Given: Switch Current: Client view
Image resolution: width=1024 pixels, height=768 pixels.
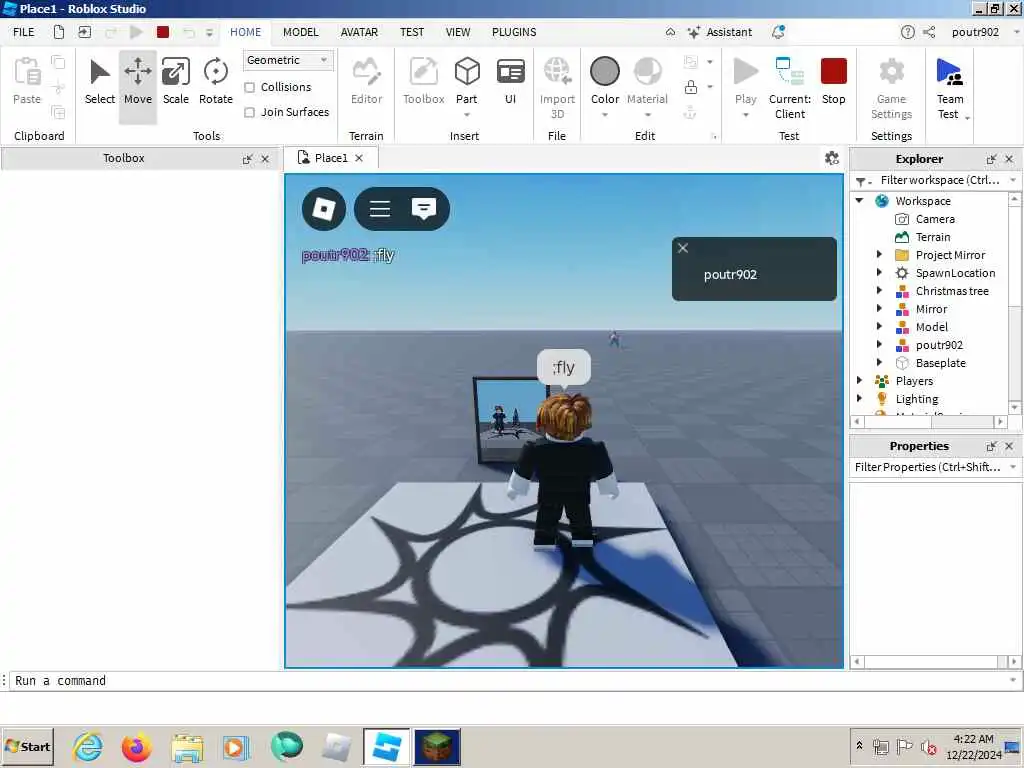Looking at the screenshot, I should (790, 88).
